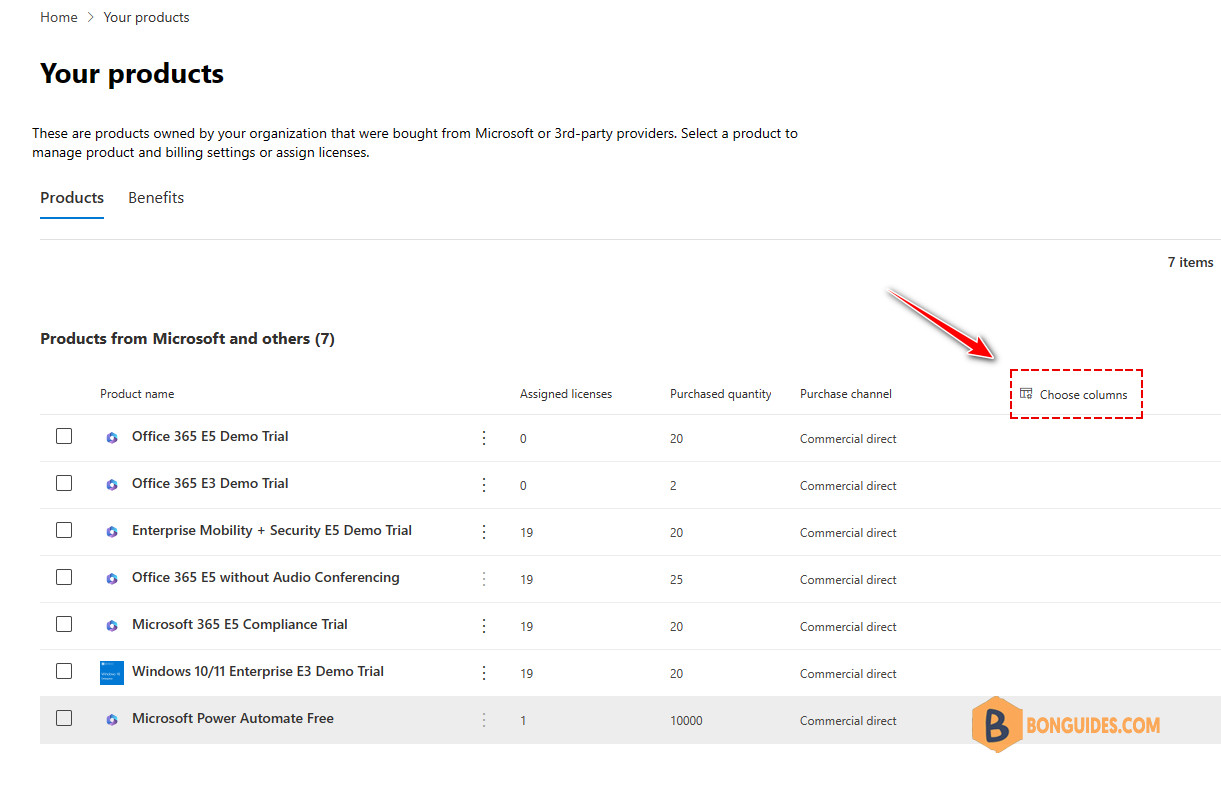Open the Choose columns option
Viewport: 1221px width, 790px height.
point(1074,394)
